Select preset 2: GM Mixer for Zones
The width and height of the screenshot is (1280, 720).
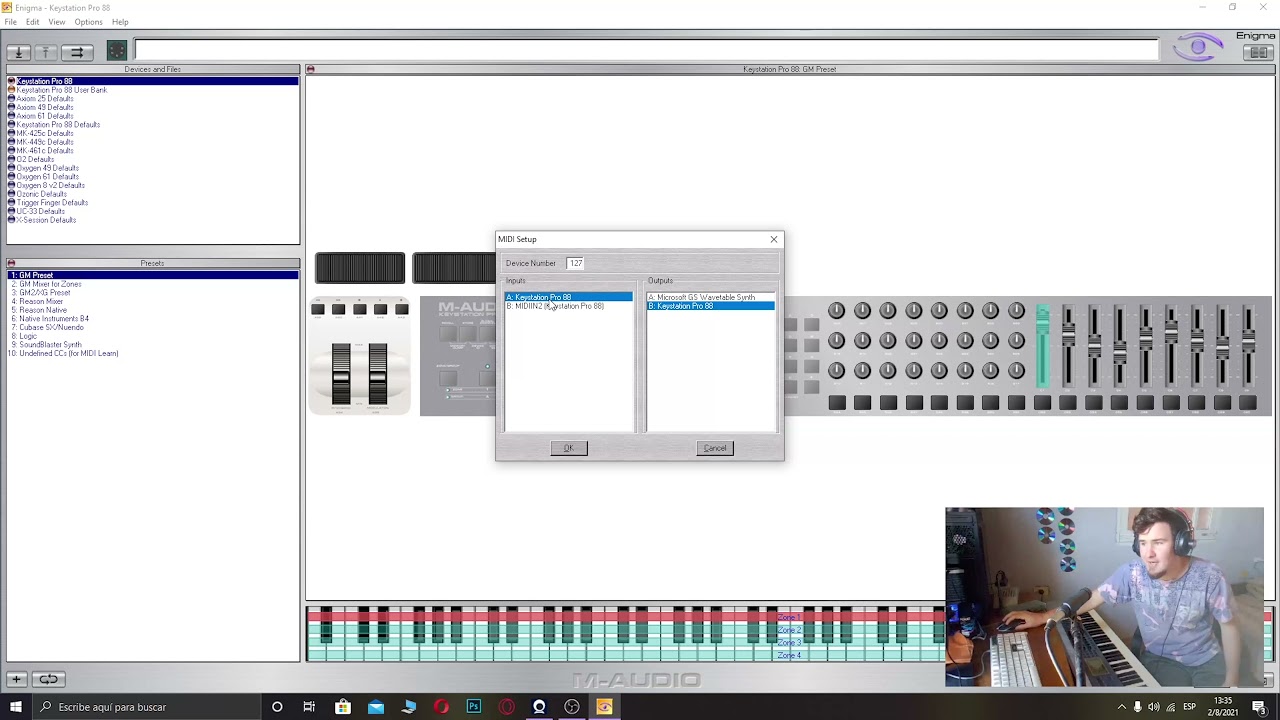pyautogui.click(x=47, y=284)
